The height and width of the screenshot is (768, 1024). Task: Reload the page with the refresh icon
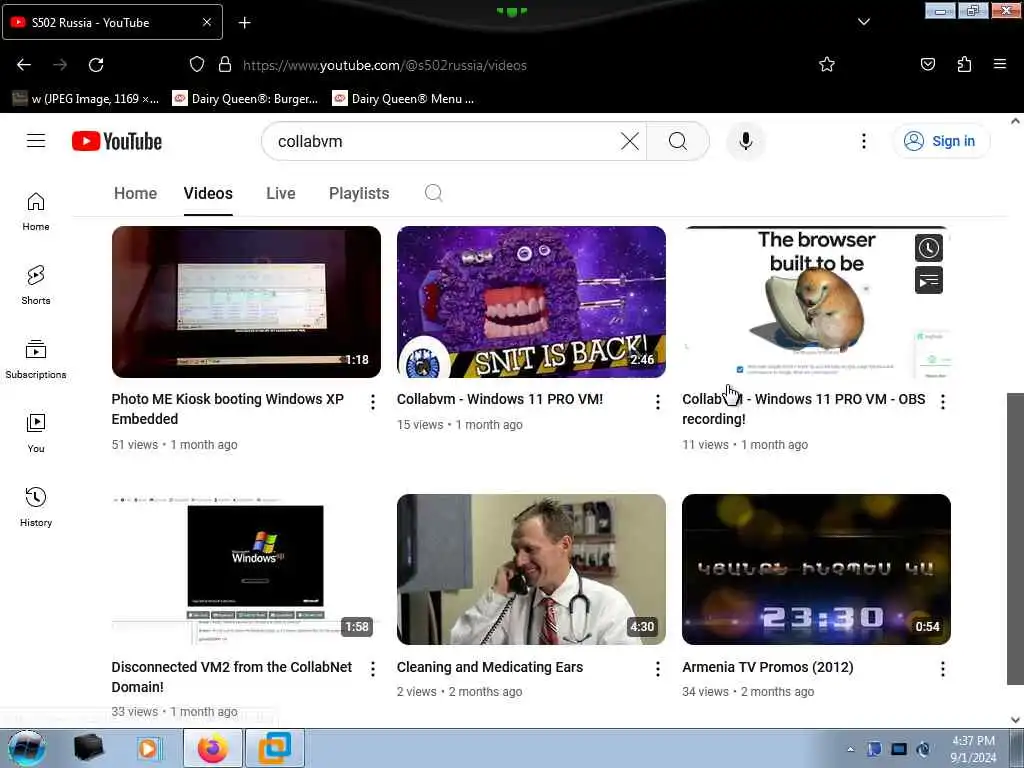(96, 65)
